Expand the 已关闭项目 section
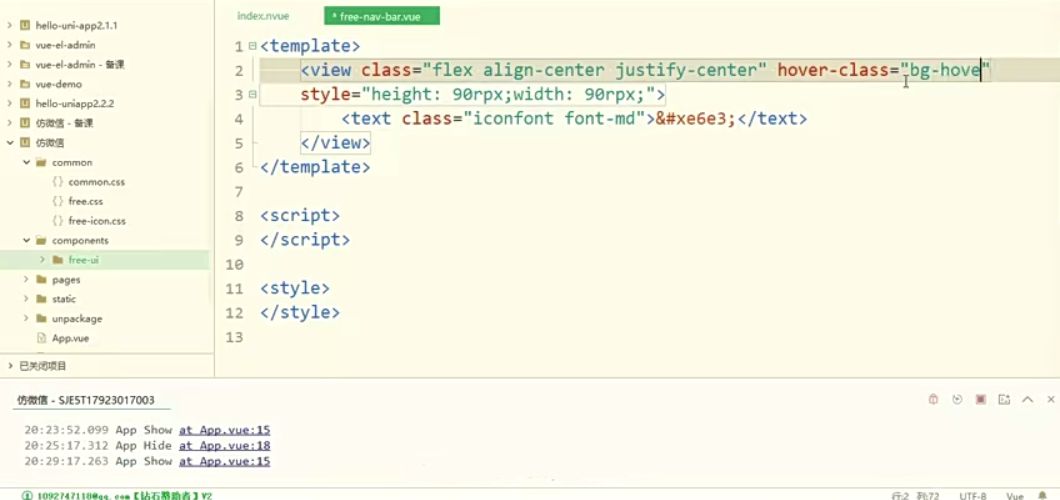 9,366
